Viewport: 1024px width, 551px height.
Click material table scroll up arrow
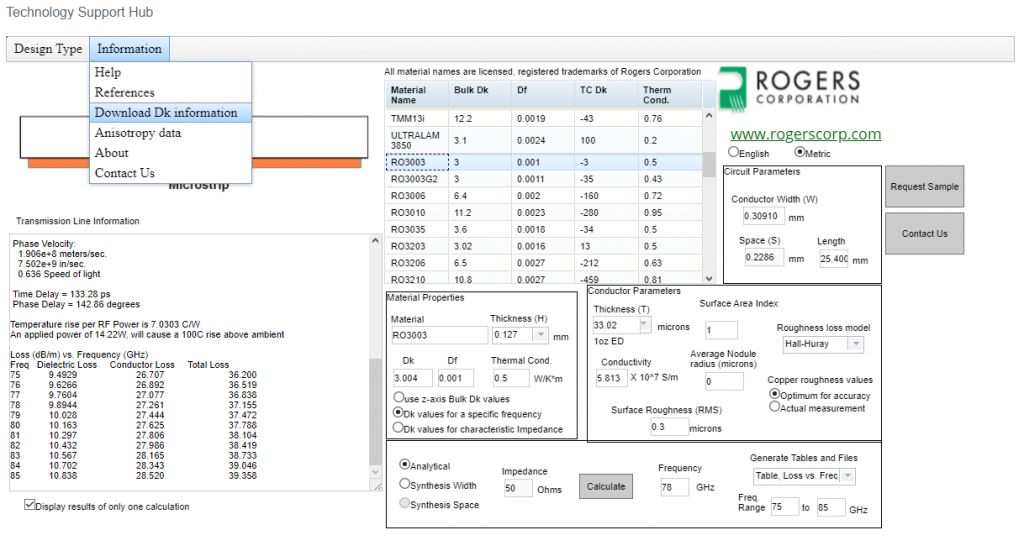709,116
